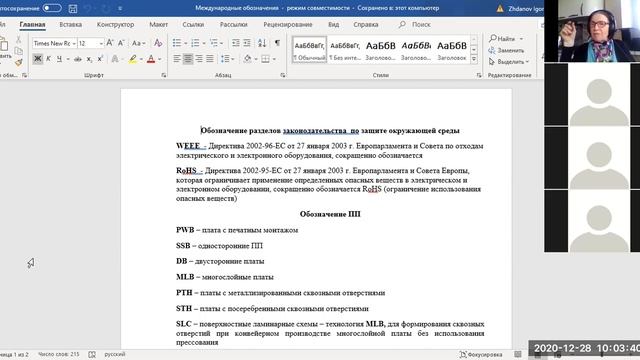Open the highlight color dropdown arrow
The image size is (640, 360).
tap(141, 60)
